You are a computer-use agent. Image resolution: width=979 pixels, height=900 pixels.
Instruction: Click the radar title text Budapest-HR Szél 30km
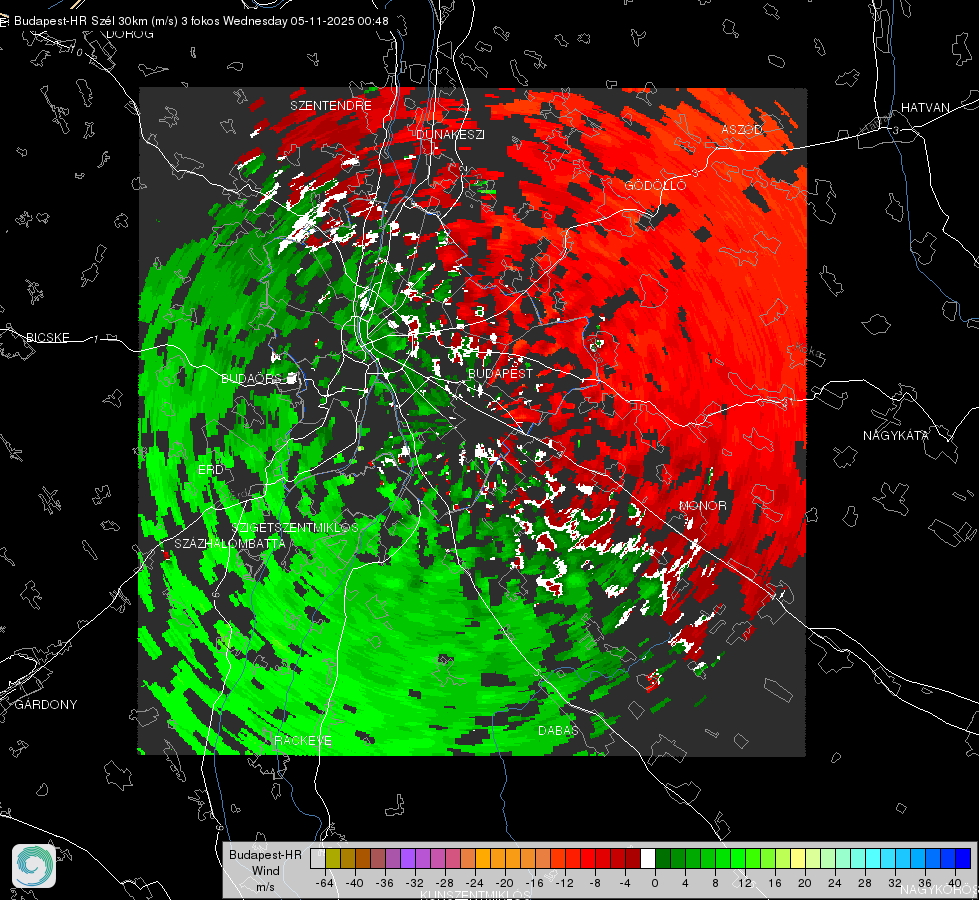click(81, 21)
